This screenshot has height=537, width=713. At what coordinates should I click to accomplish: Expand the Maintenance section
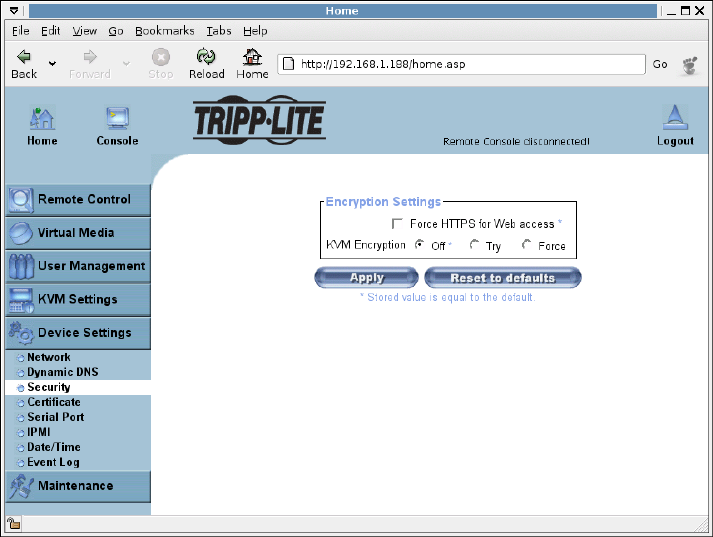click(x=78, y=486)
